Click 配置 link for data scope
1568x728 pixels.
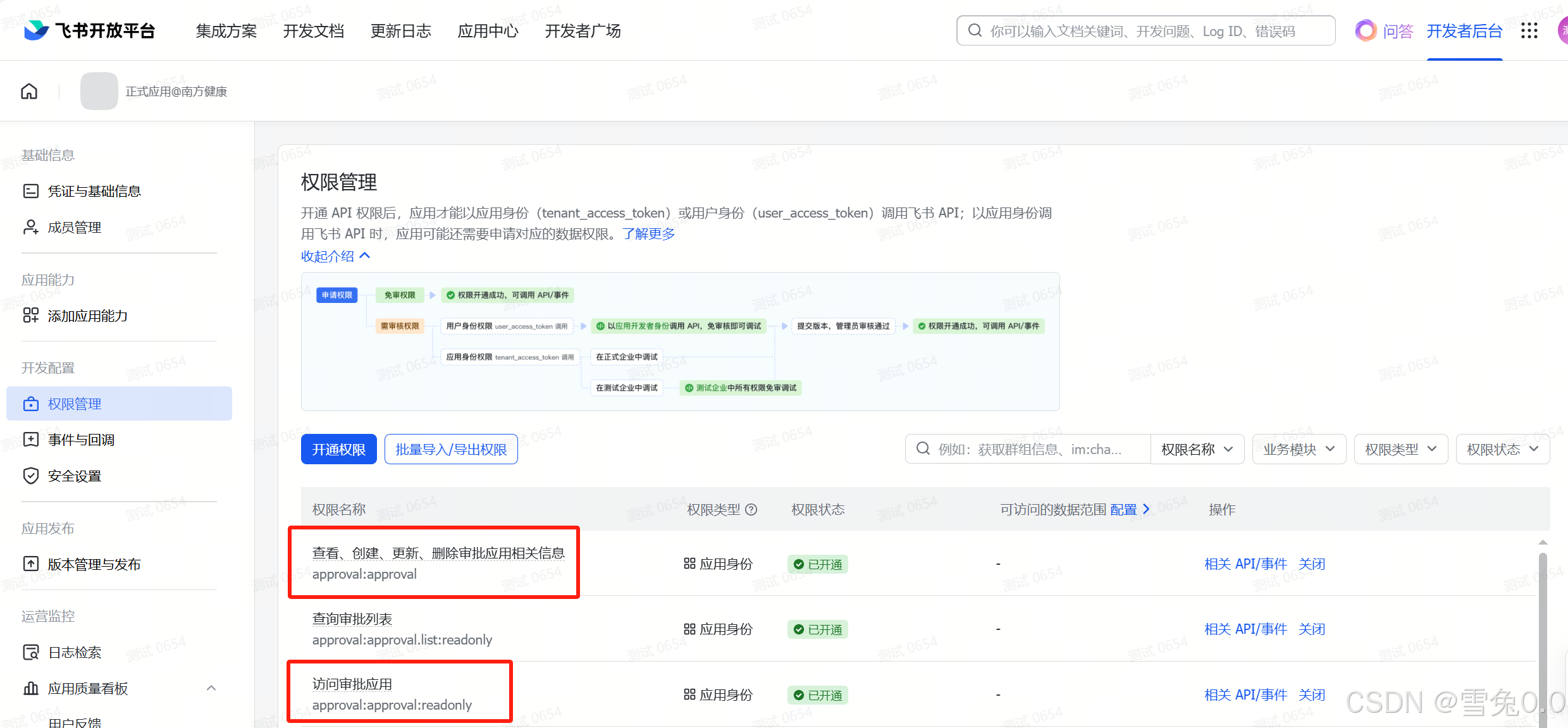coord(1130,510)
